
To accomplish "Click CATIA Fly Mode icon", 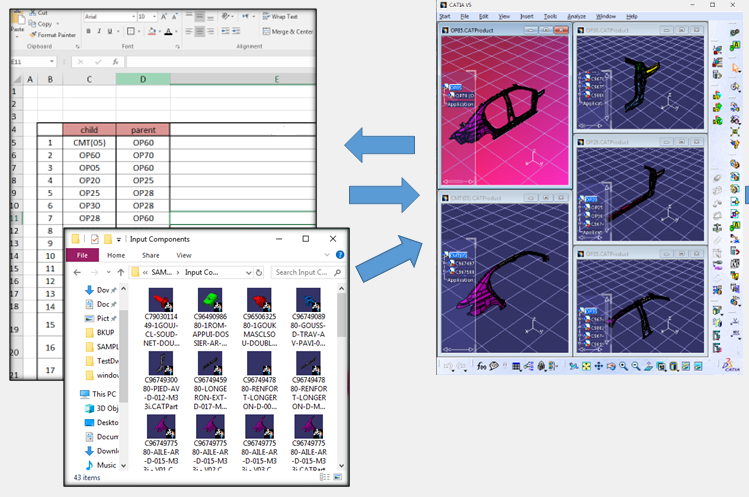I will (x=573, y=367).
